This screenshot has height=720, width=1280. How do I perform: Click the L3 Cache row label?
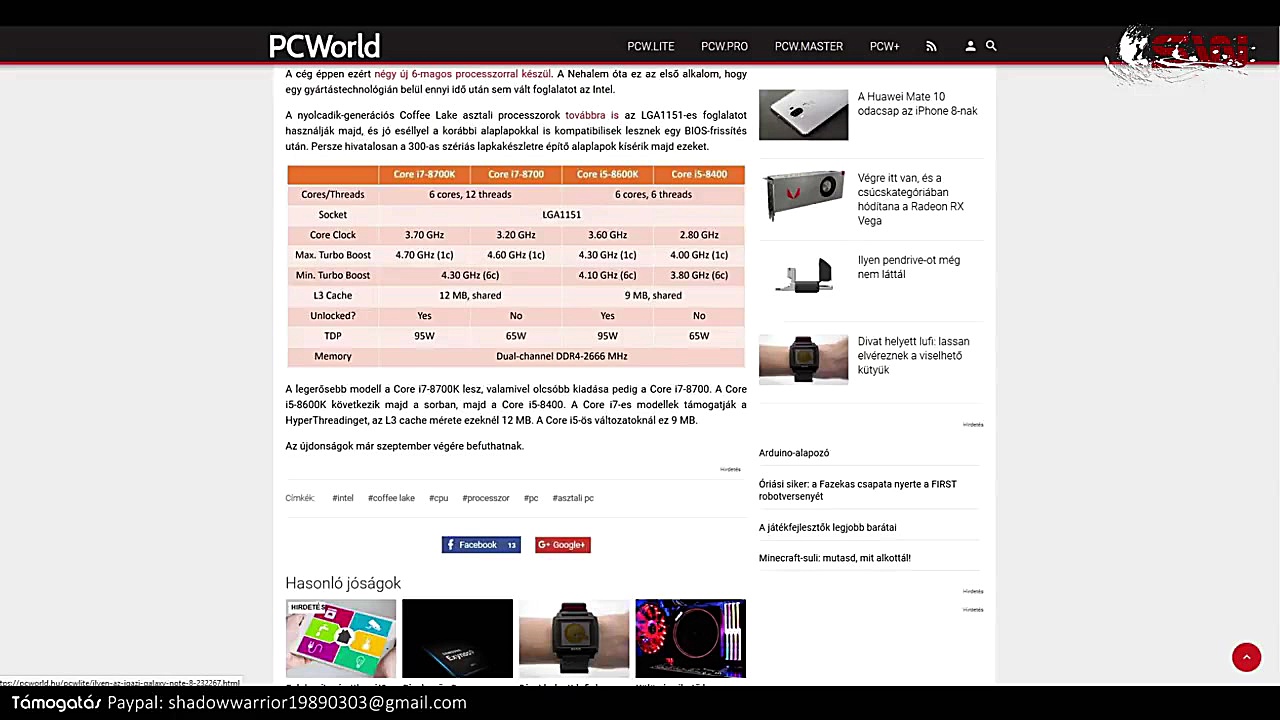(x=333, y=295)
